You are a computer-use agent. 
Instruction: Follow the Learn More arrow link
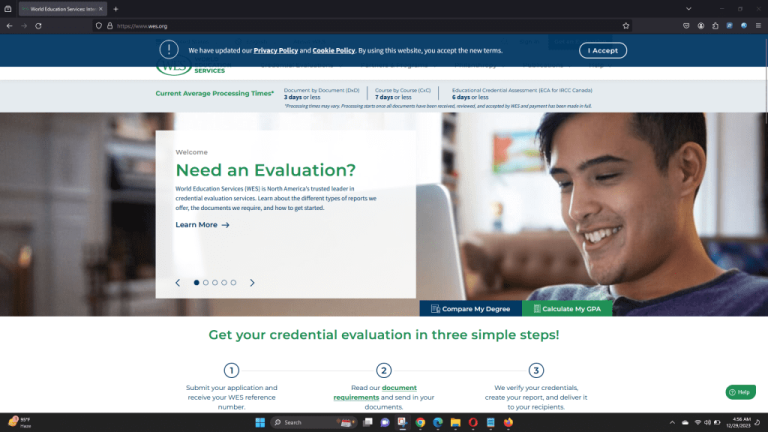[x=202, y=225]
